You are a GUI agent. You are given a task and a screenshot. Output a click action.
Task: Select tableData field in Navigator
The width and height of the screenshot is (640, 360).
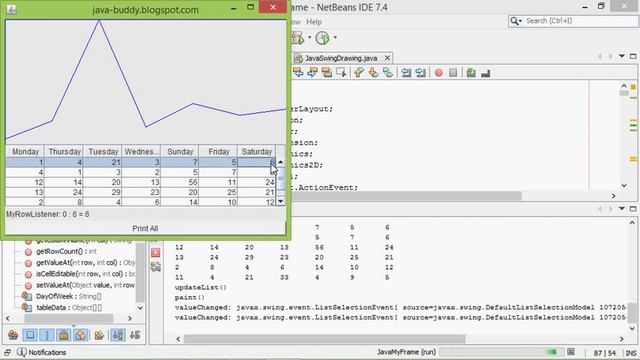coord(63,307)
